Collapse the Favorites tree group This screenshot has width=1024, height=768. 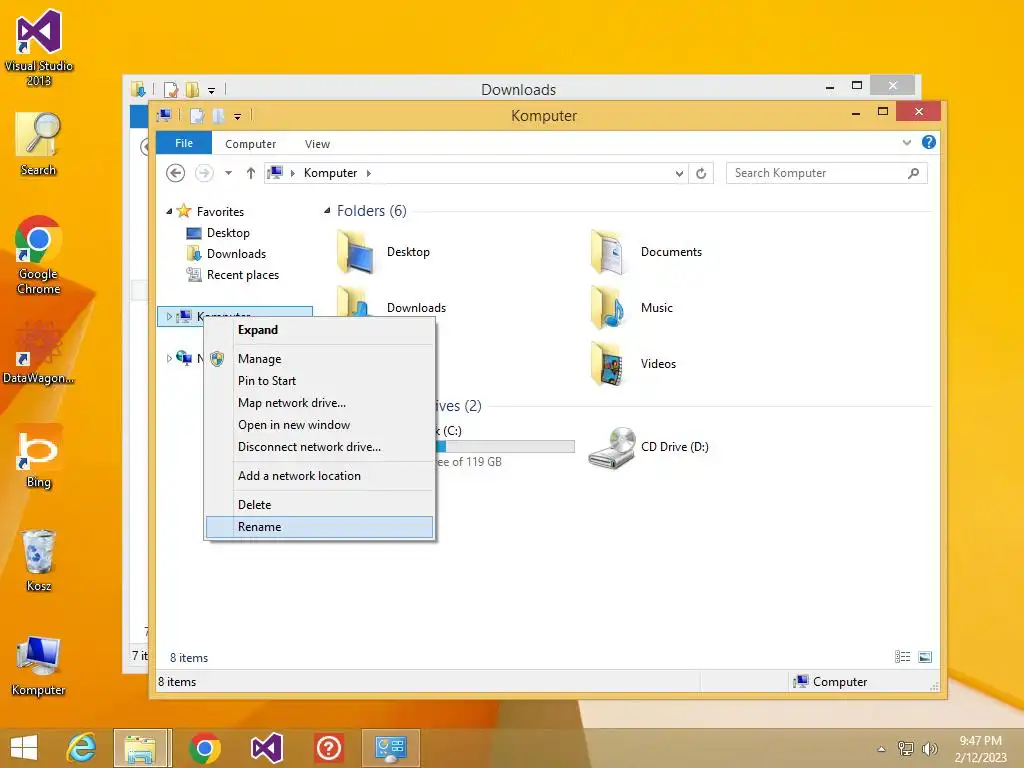(169, 212)
